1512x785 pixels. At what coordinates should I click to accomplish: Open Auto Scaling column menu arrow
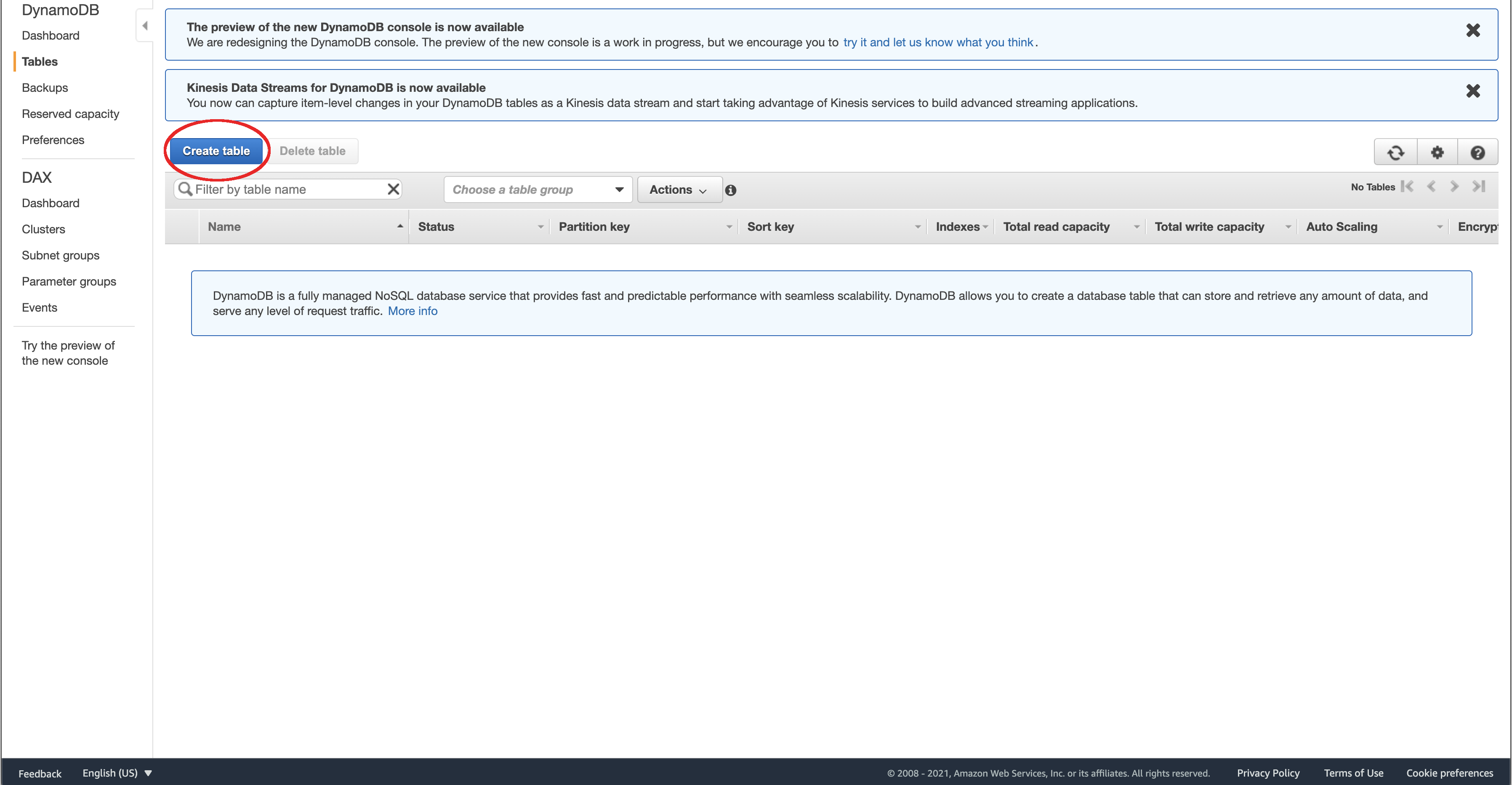(x=1439, y=227)
